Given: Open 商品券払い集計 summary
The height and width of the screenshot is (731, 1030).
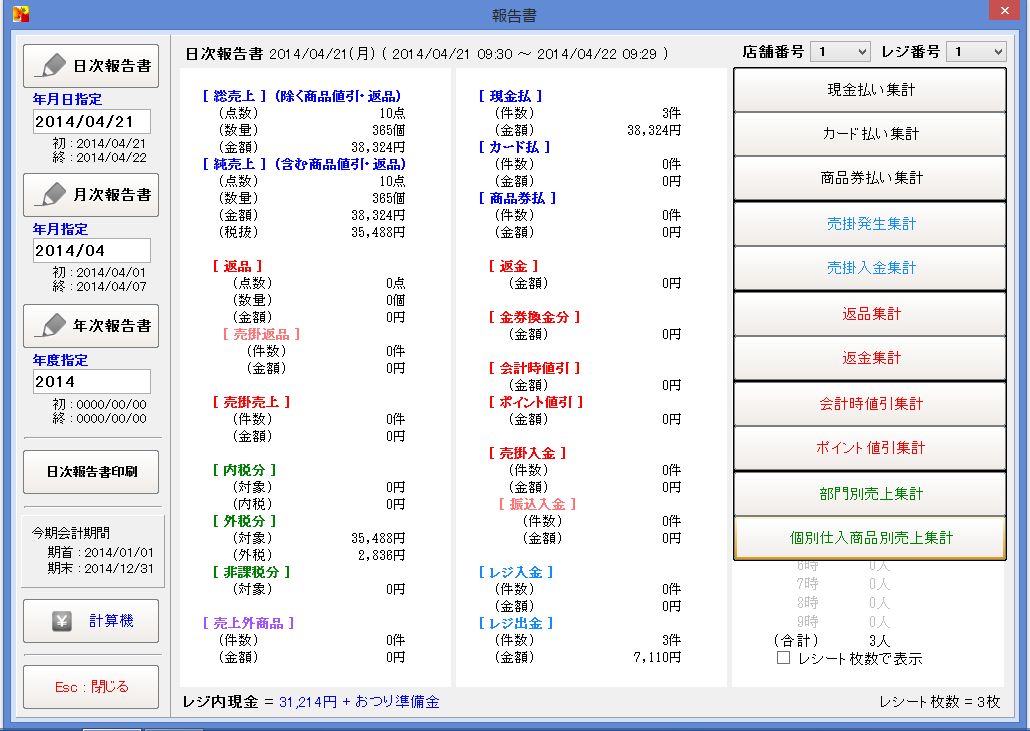Looking at the screenshot, I should click(x=869, y=178).
